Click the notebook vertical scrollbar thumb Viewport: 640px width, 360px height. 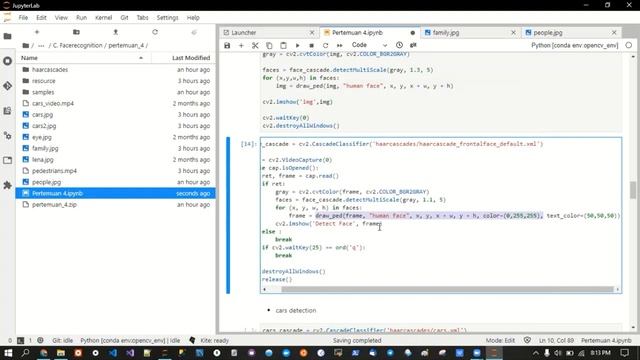coord(633,190)
